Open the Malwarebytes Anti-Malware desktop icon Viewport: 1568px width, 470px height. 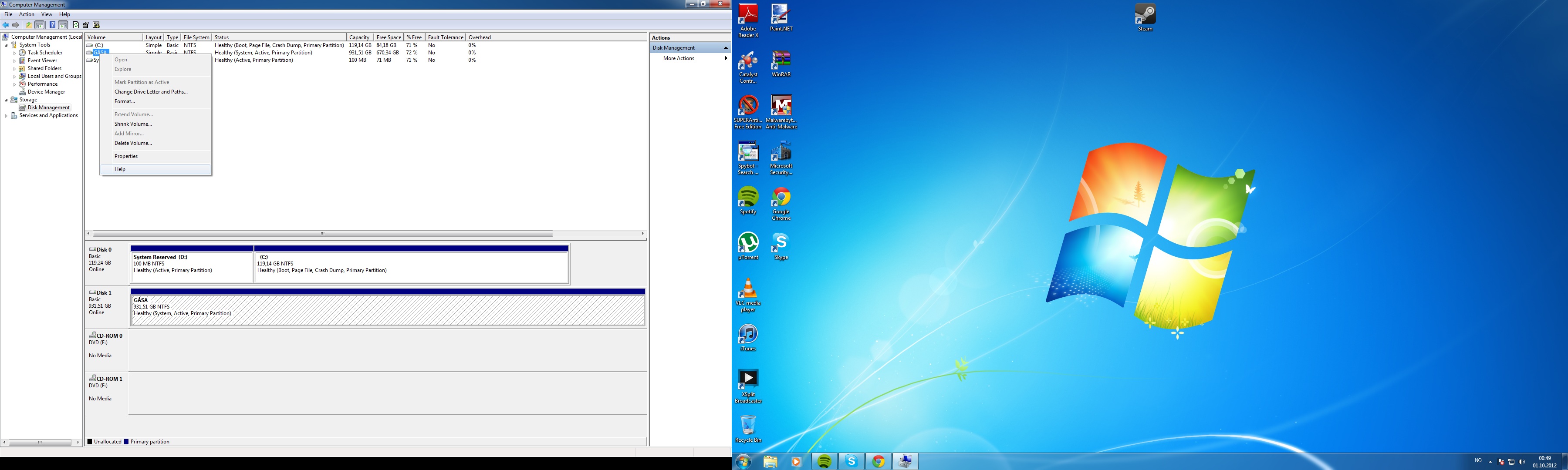[781, 112]
